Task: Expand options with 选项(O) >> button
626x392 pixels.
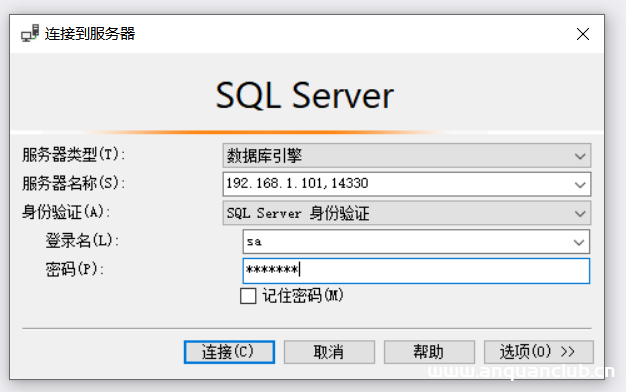Action: pyautogui.click(x=539, y=352)
